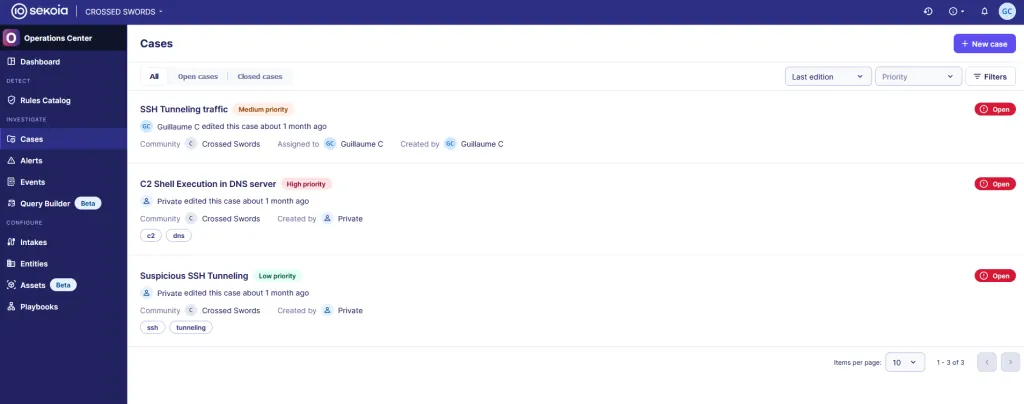The width and height of the screenshot is (1024, 404).
Task: Switch to Open cases tab
Action: point(198,76)
